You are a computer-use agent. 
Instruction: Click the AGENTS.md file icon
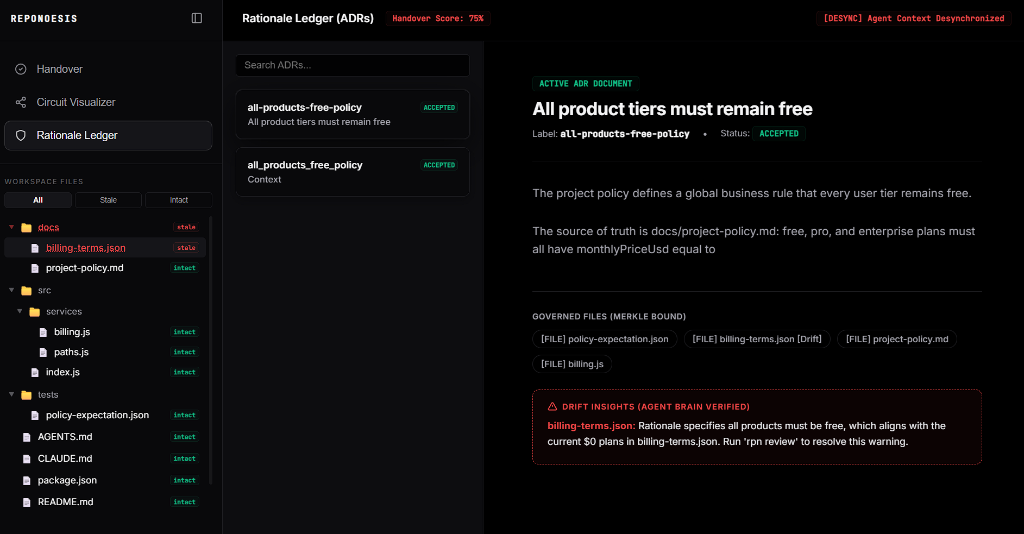tap(27, 437)
